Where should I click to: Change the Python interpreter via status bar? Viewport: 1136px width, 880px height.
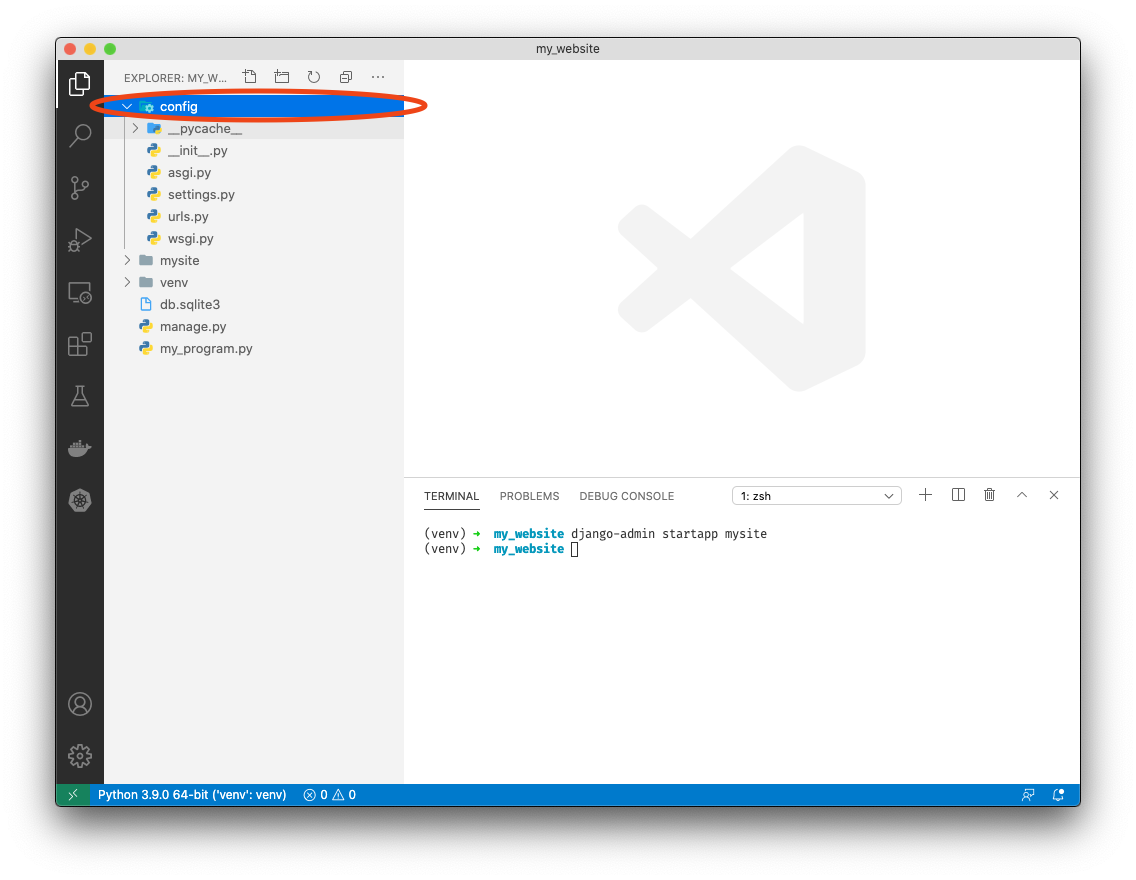[x=192, y=794]
